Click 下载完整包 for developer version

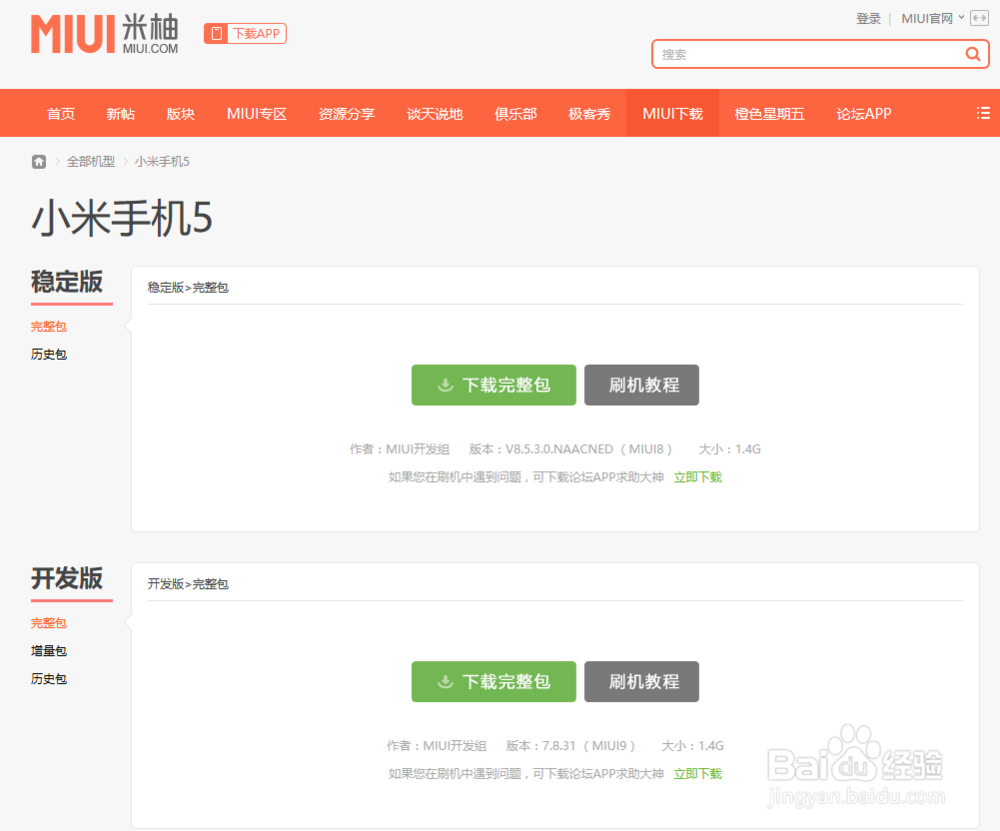[x=494, y=682]
